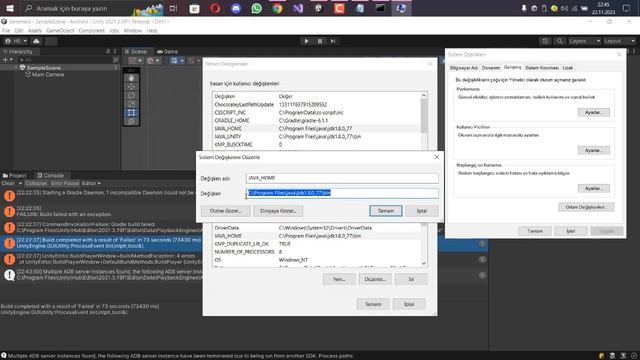The image size is (640, 360).
Task: Confirm edit dialog with Tamam
Action: point(386,211)
